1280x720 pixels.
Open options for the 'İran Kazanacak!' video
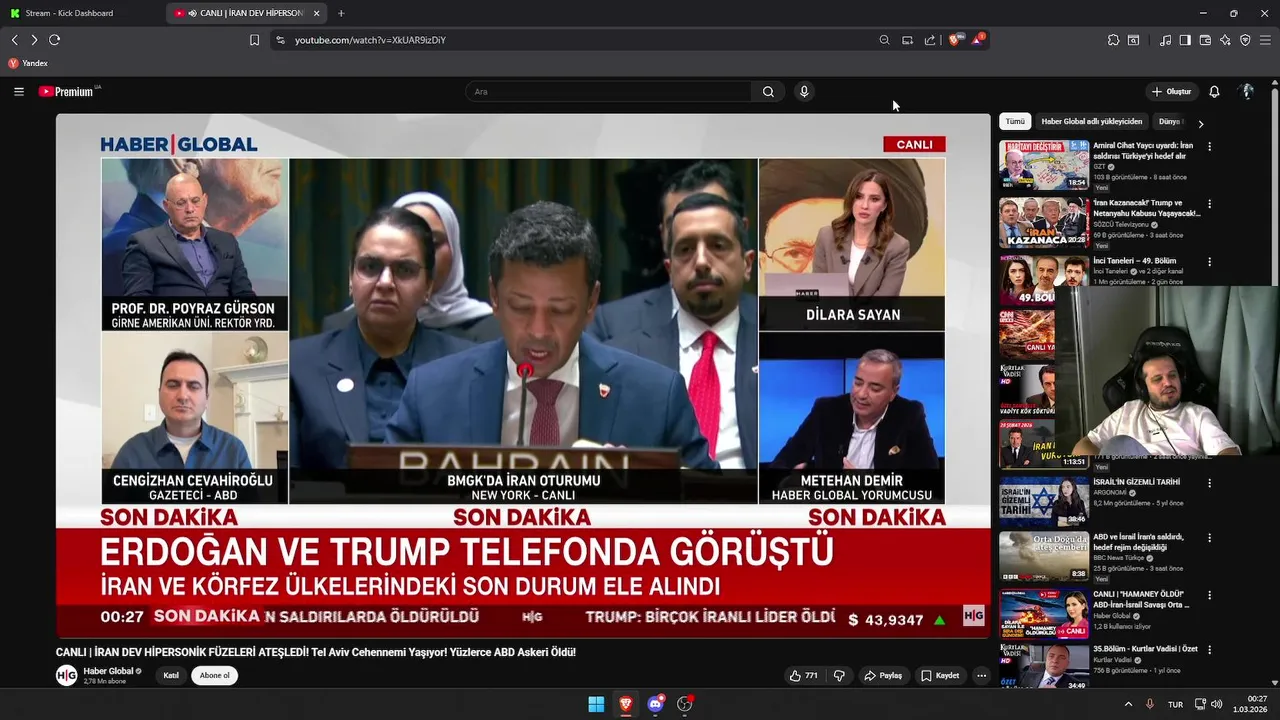click(1209, 204)
